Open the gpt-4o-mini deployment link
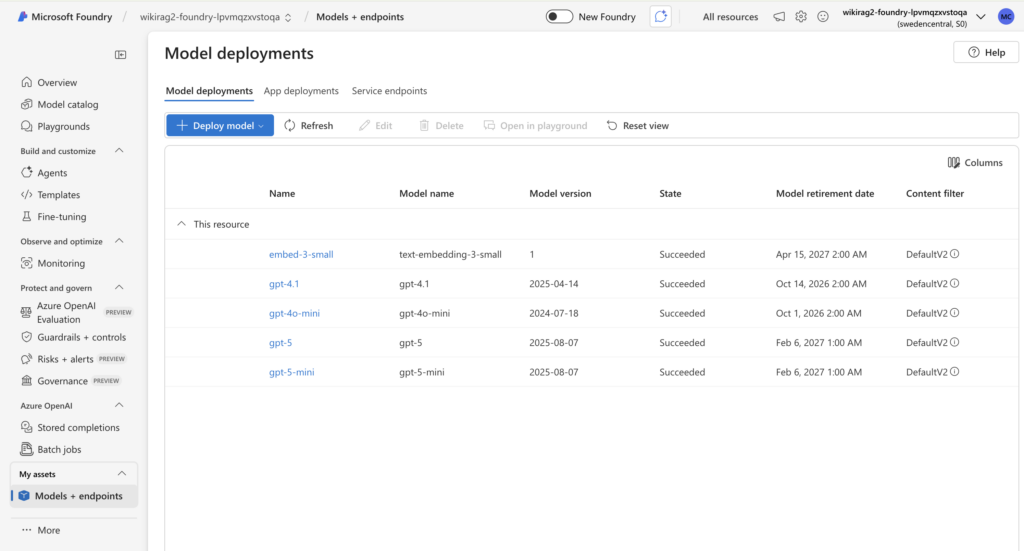 (x=295, y=313)
